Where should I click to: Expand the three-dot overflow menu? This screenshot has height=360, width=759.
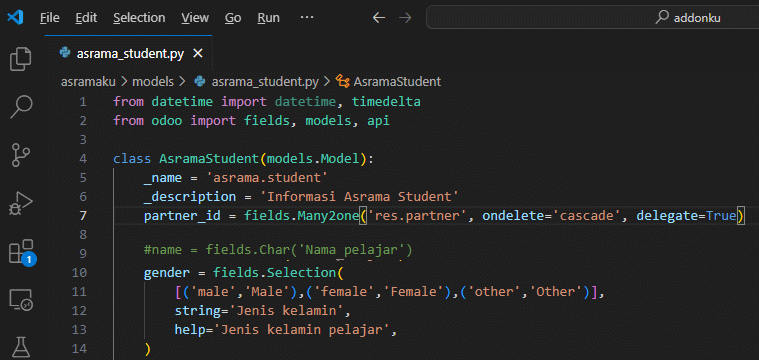coord(307,18)
